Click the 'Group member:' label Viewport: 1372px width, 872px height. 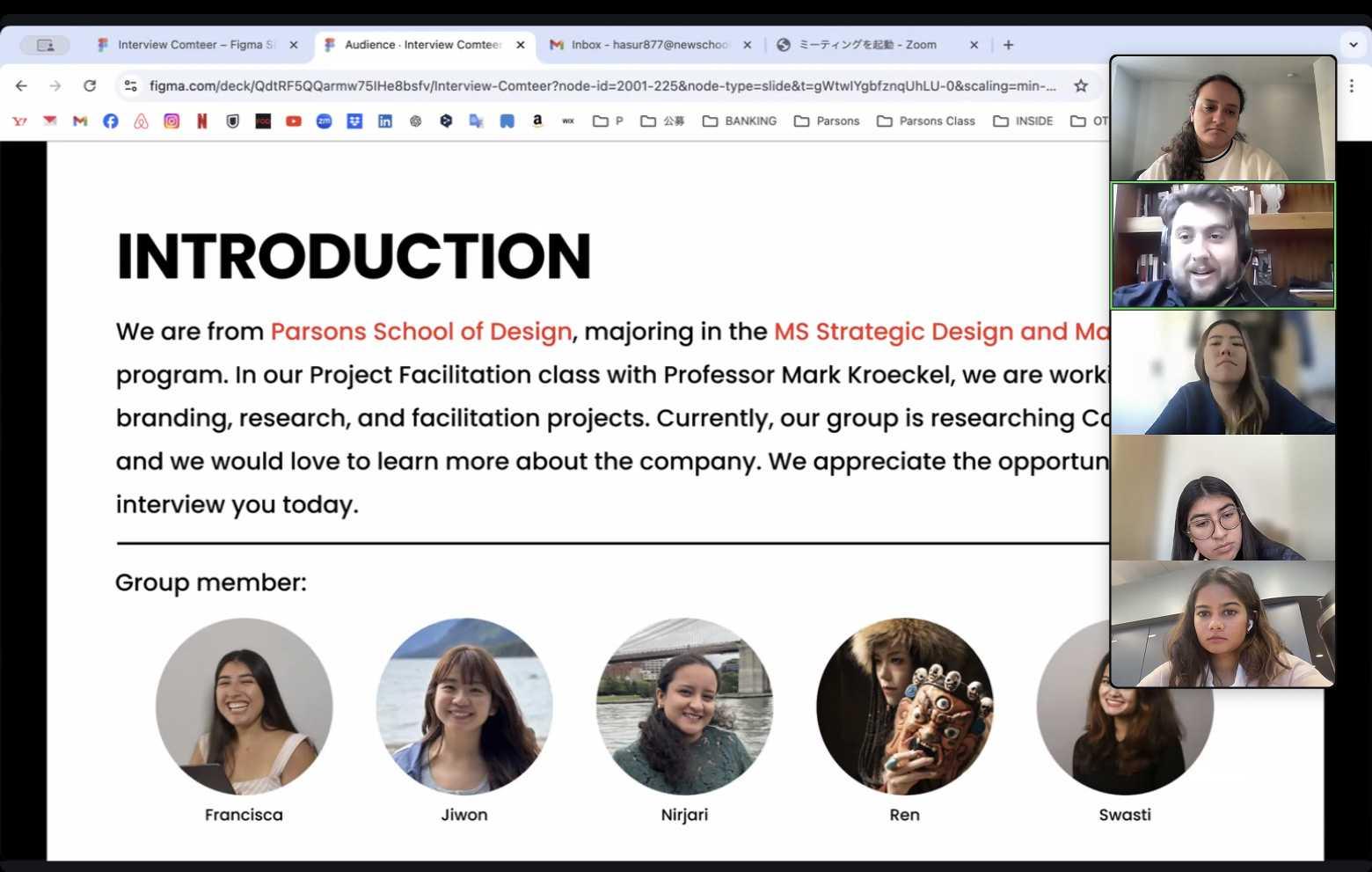coord(211,583)
